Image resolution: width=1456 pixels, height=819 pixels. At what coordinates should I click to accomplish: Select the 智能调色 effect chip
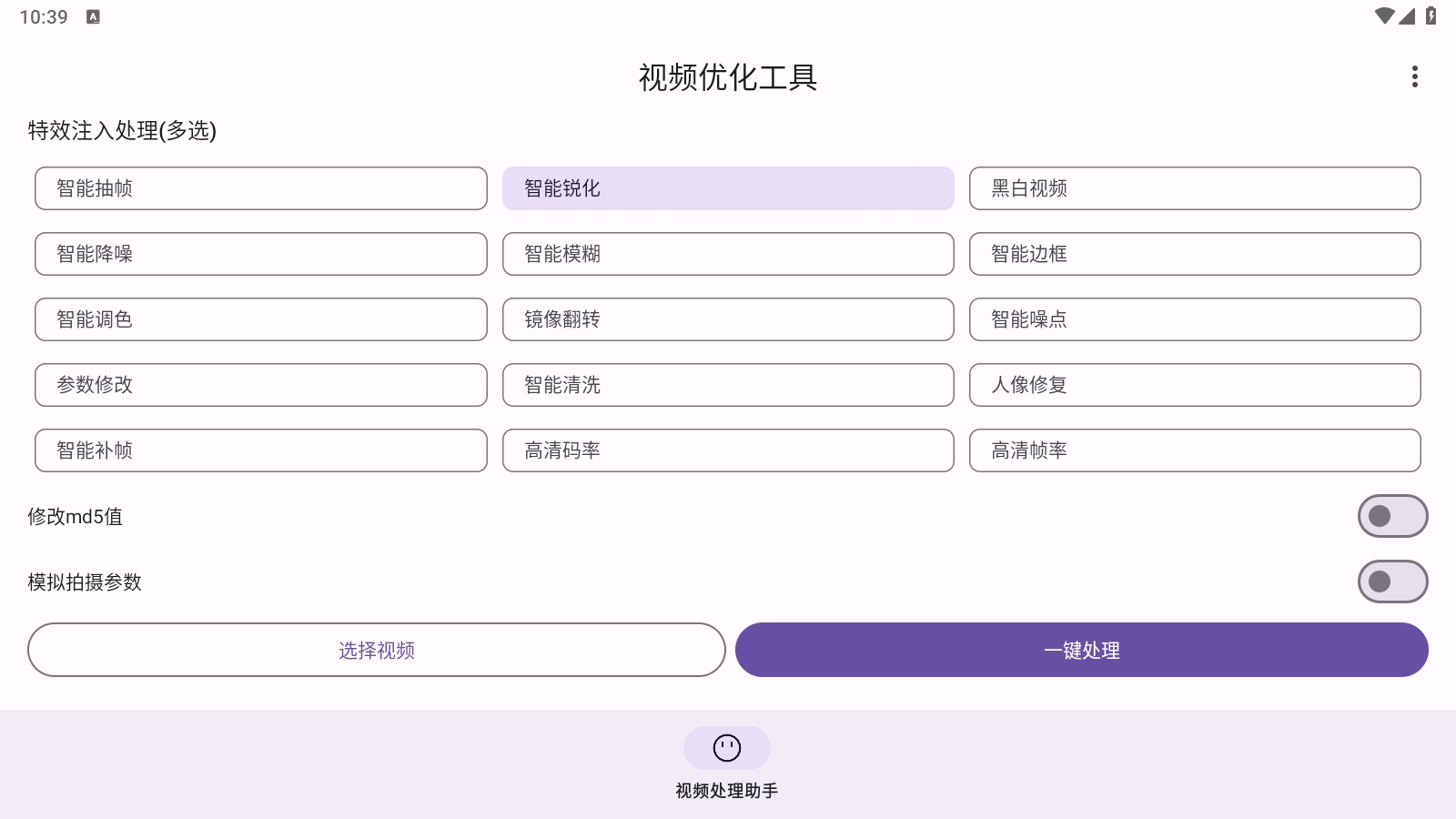coord(260,319)
